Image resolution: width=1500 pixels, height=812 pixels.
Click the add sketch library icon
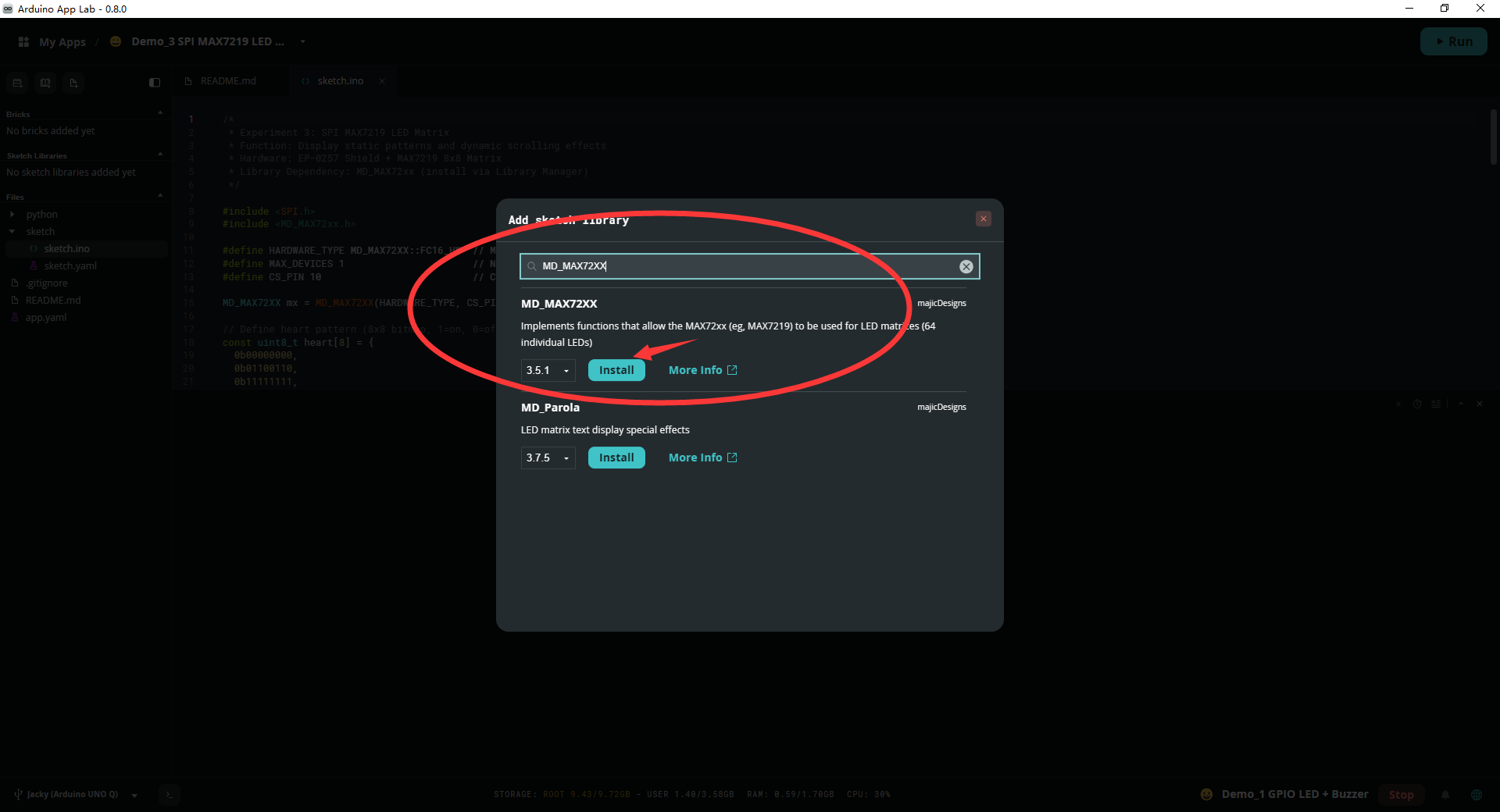(x=45, y=83)
